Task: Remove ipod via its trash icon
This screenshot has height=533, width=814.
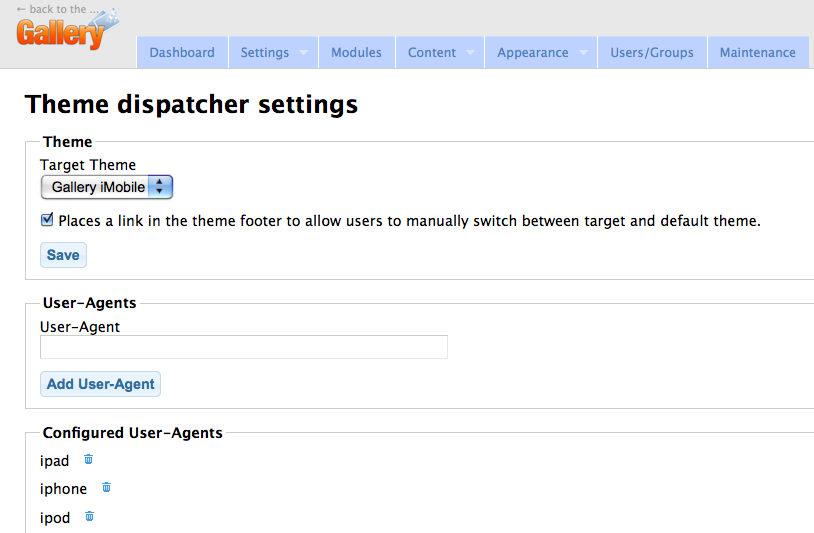Action: pyautogui.click(x=89, y=516)
